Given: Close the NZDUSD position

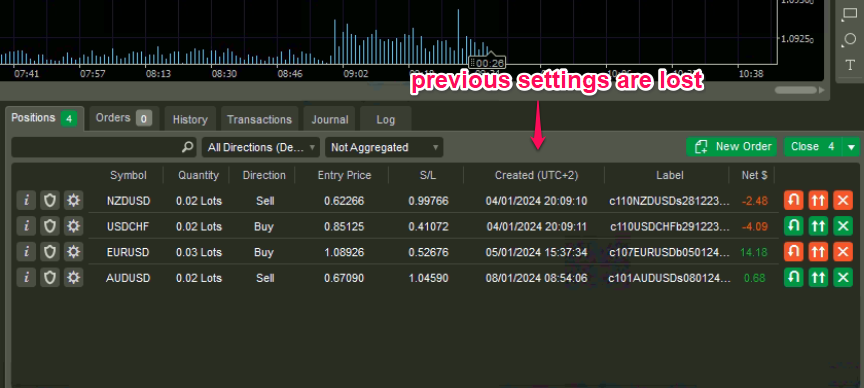Looking at the screenshot, I should coord(843,201).
